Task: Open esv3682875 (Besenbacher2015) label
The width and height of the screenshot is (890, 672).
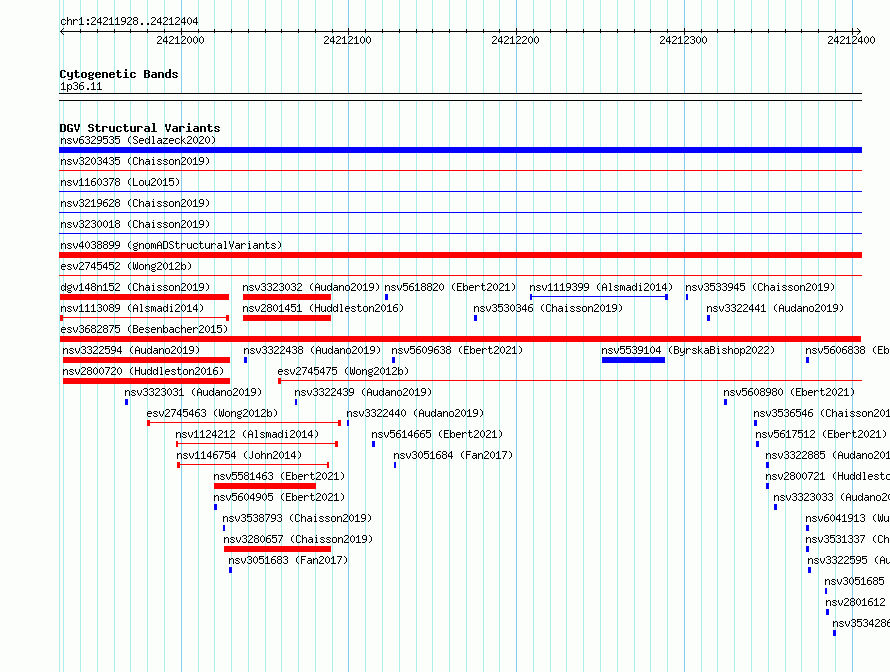Action: (x=144, y=329)
